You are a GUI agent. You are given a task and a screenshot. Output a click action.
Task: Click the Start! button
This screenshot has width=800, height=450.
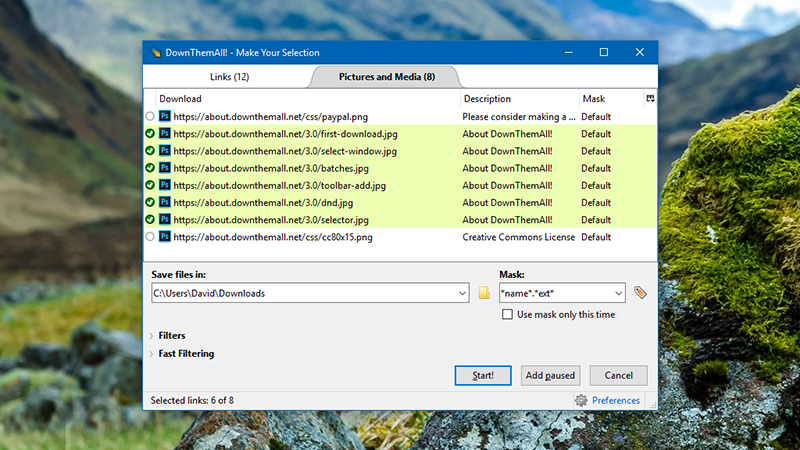pyautogui.click(x=483, y=376)
